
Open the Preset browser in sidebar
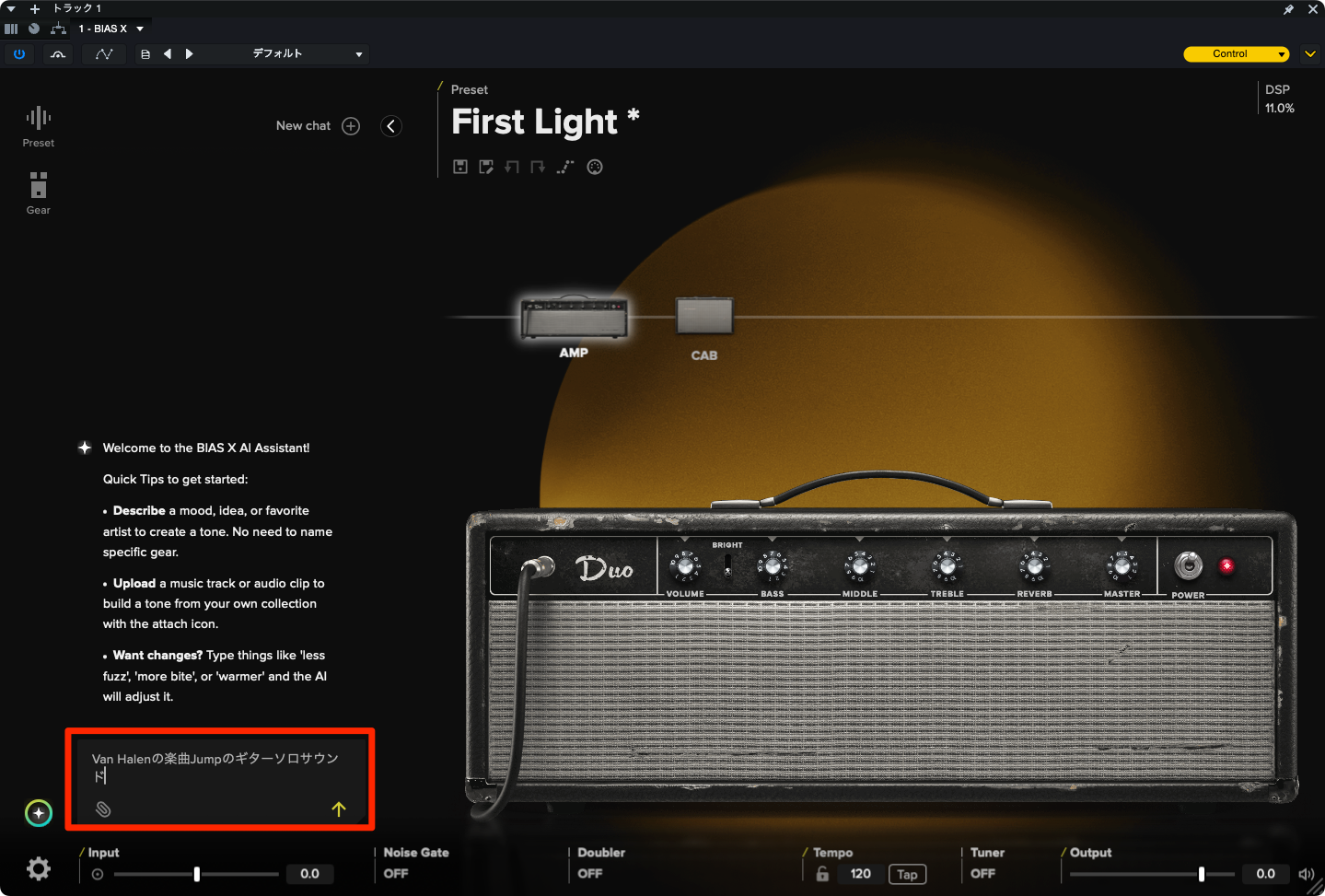pos(38,126)
